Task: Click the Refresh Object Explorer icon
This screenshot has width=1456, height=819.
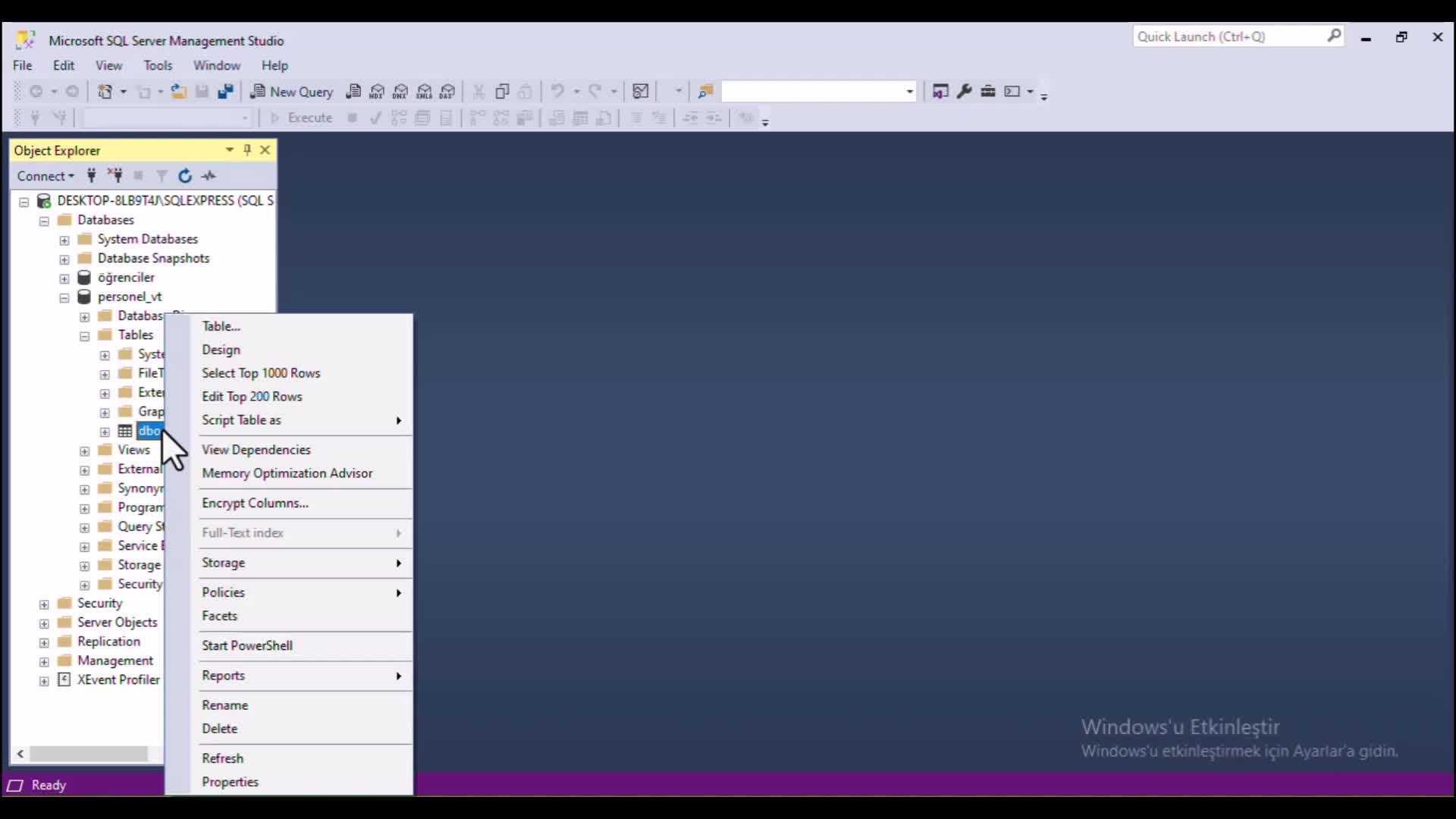Action: click(184, 176)
